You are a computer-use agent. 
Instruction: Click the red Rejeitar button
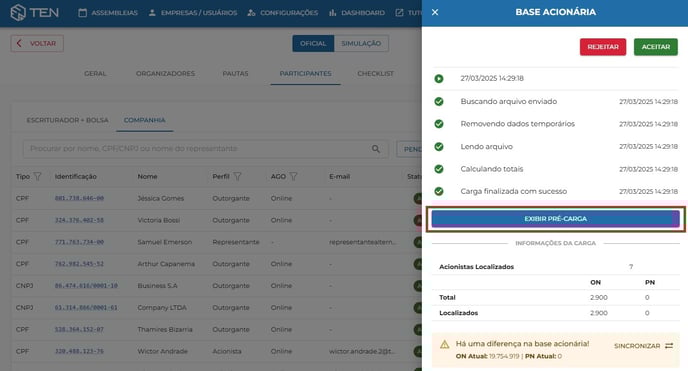click(603, 47)
